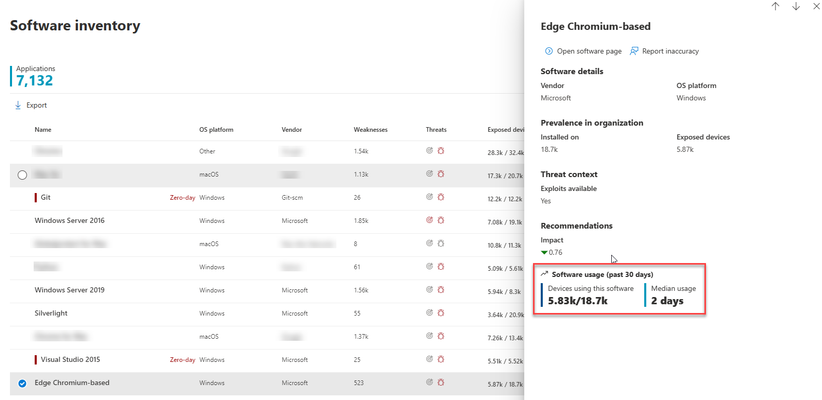Click Visual Studio 2015 bug icon
822x400 pixels.
tap(441, 359)
